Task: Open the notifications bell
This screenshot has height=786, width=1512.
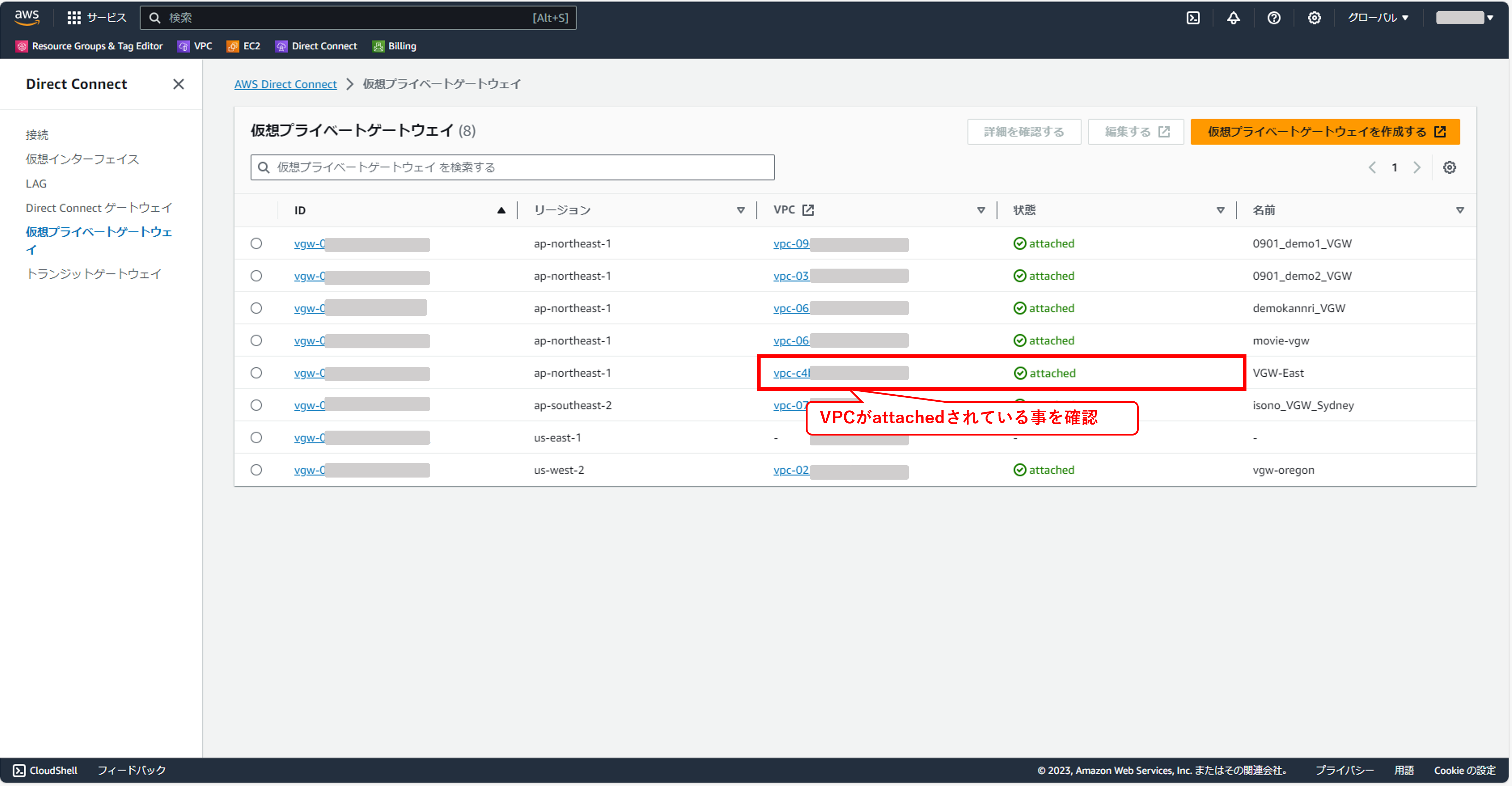Action: 1233,18
